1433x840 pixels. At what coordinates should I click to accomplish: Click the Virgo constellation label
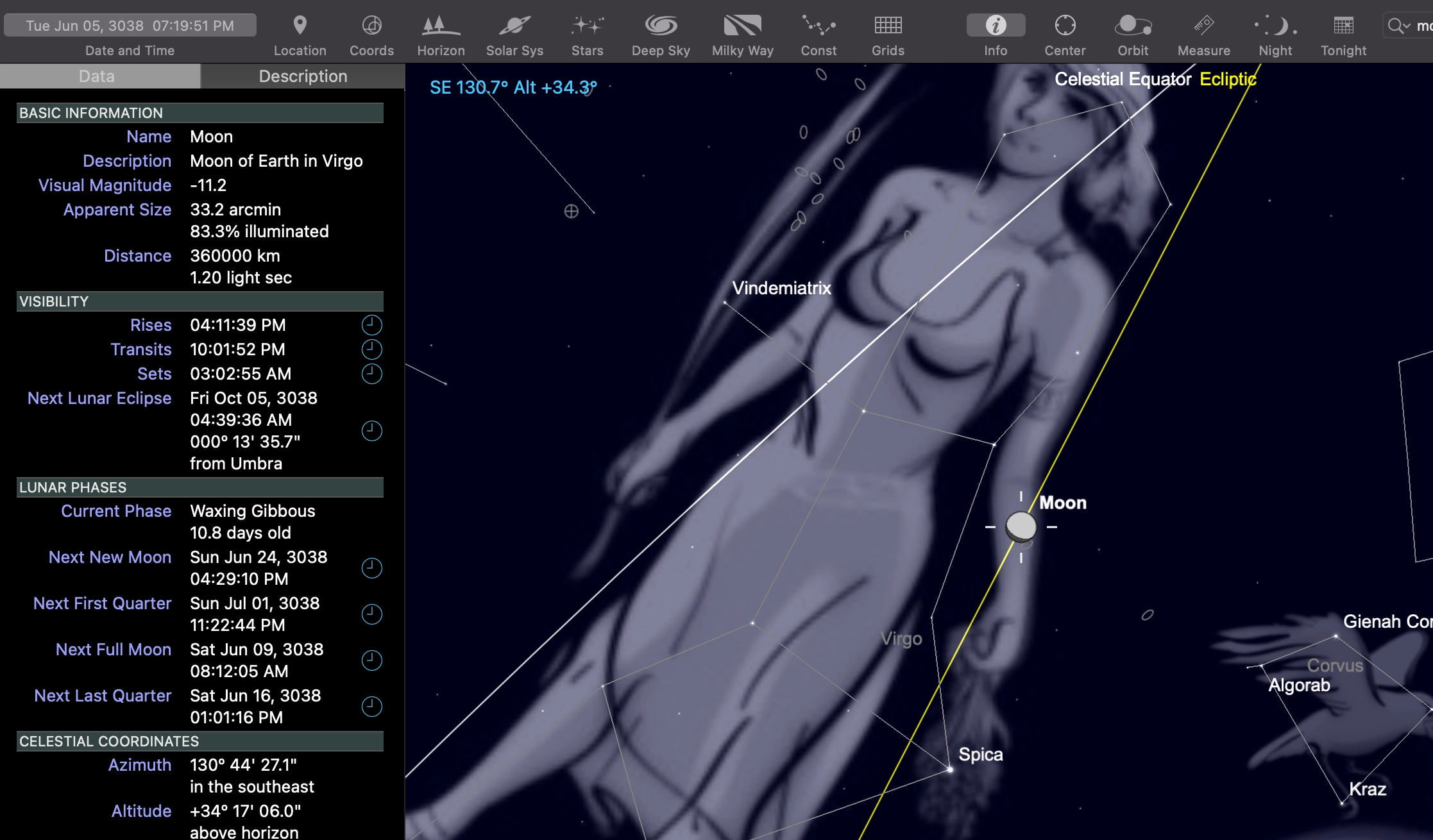pos(901,639)
